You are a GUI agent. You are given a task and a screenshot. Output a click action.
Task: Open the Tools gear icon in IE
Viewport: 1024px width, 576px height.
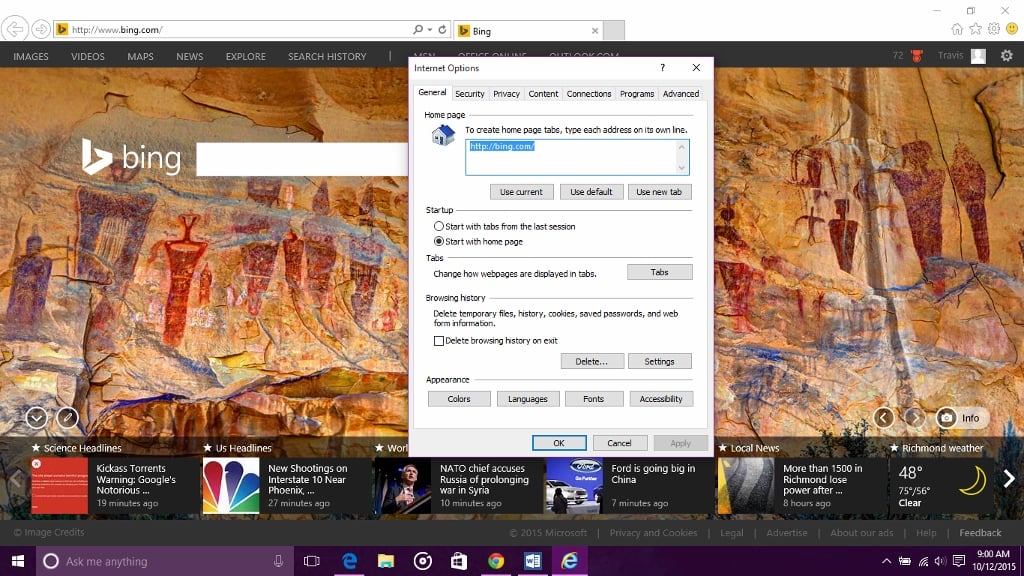click(994, 29)
